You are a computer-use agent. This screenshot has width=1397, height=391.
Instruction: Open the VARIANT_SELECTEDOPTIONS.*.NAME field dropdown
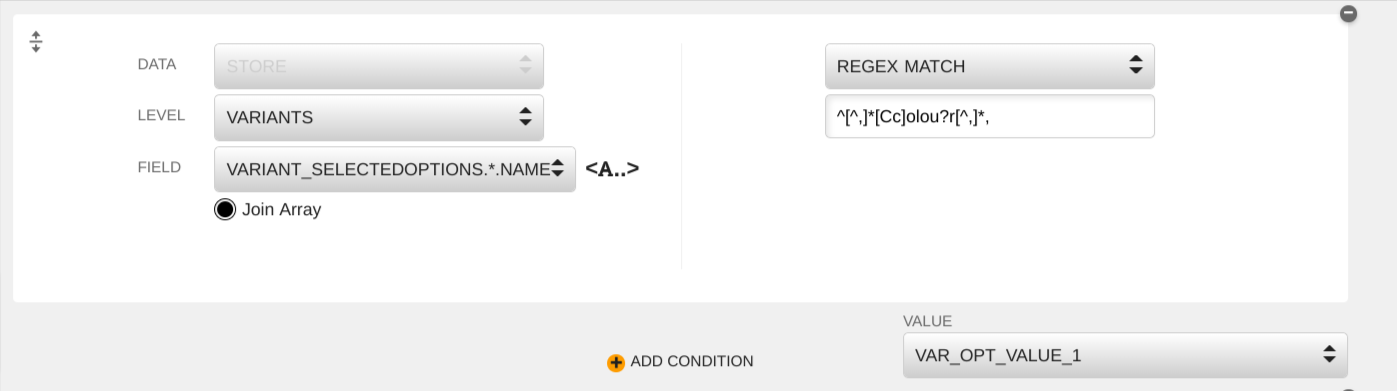395,169
